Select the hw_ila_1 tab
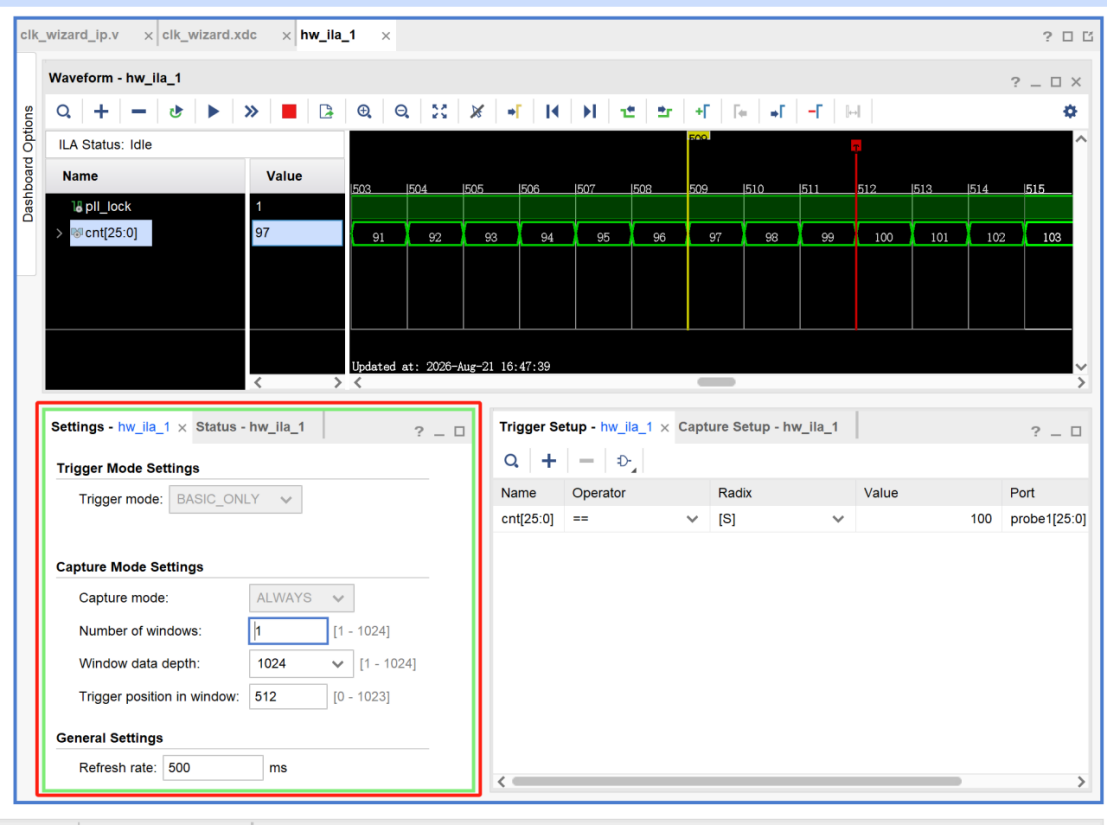Image resolution: width=1107 pixels, height=826 pixels. (x=328, y=35)
